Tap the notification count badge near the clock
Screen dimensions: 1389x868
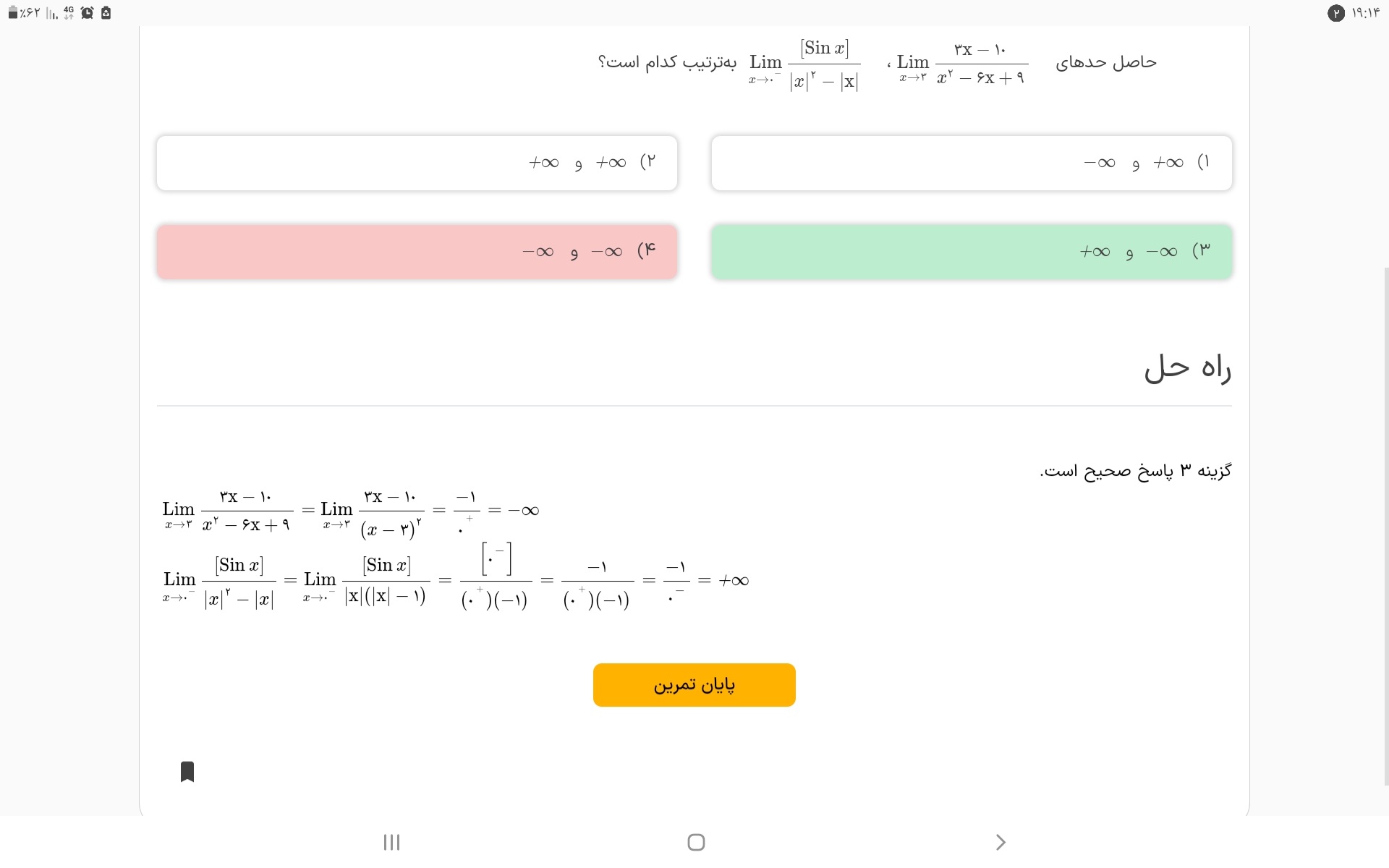(x=1335, y=13)
